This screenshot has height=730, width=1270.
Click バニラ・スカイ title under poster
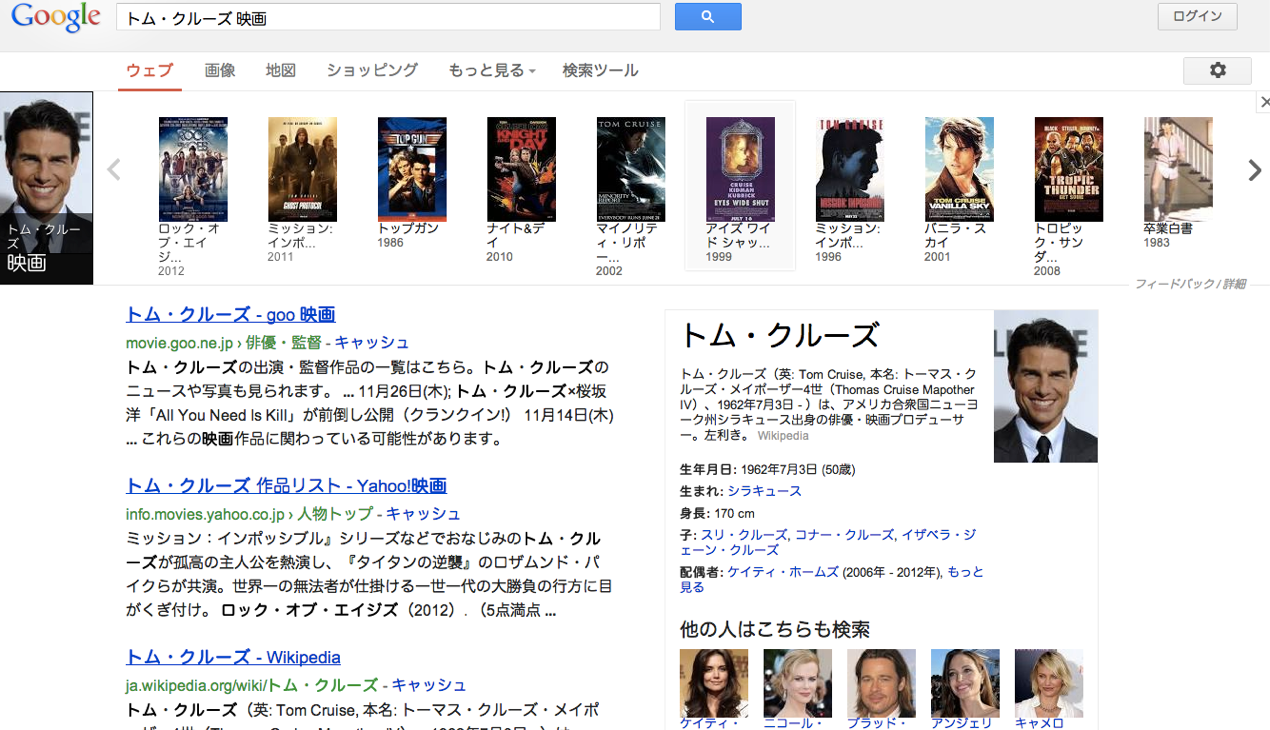[957, 236]
